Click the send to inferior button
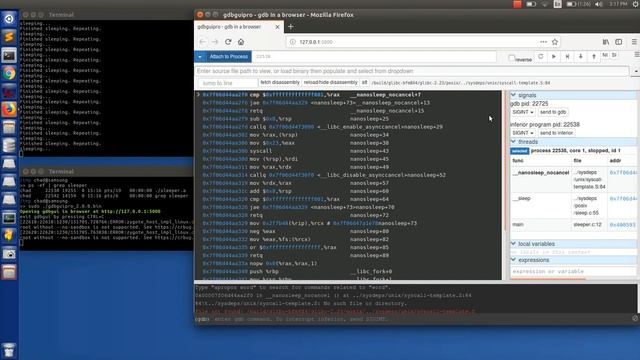This screenshot has width=640, height=360. point(556,133)
